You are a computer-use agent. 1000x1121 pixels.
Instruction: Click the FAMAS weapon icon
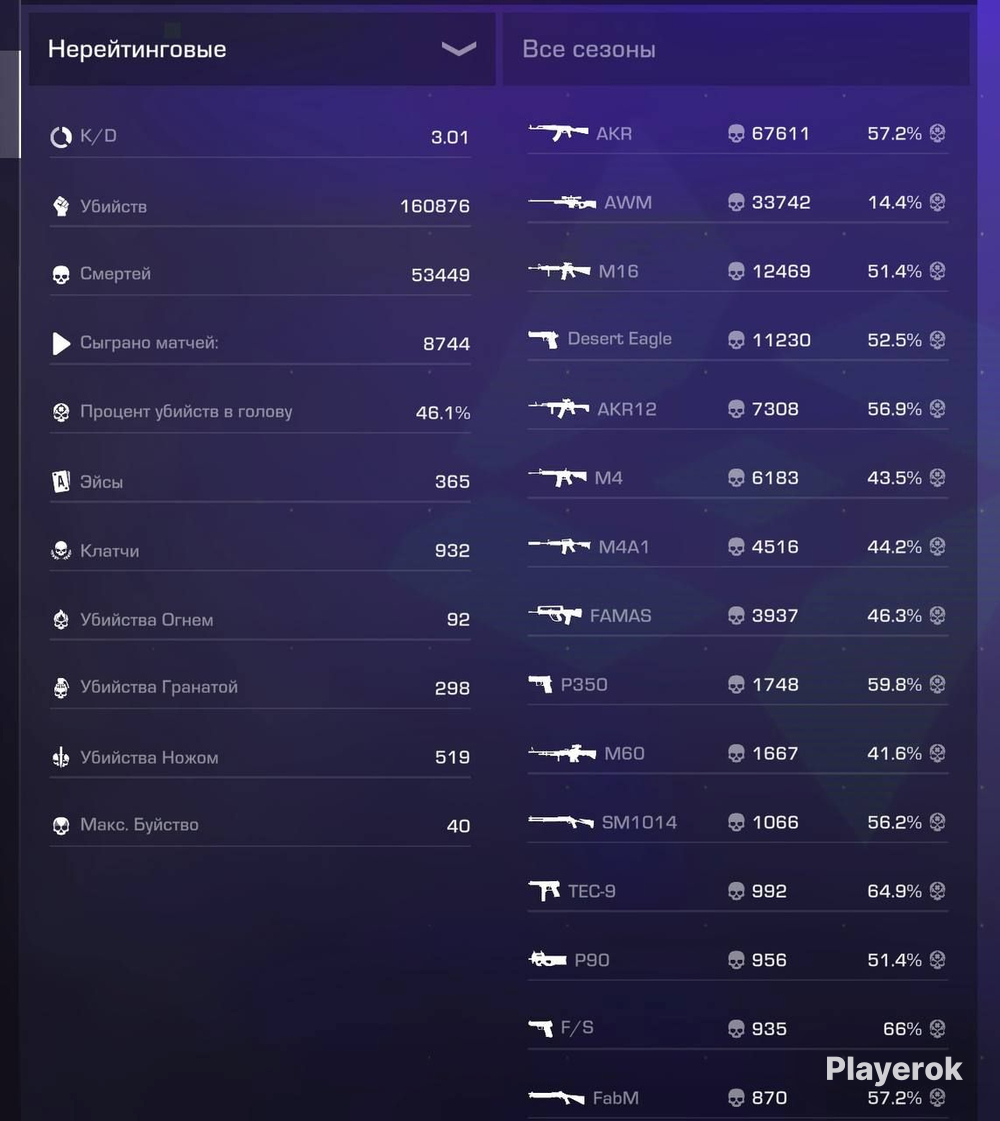(x=555, y=615)
